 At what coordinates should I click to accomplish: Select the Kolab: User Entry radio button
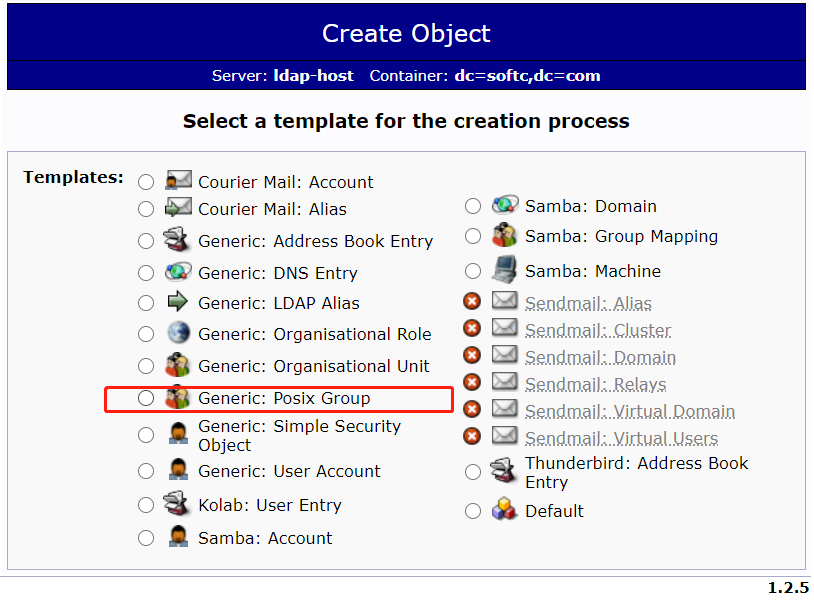146,505
